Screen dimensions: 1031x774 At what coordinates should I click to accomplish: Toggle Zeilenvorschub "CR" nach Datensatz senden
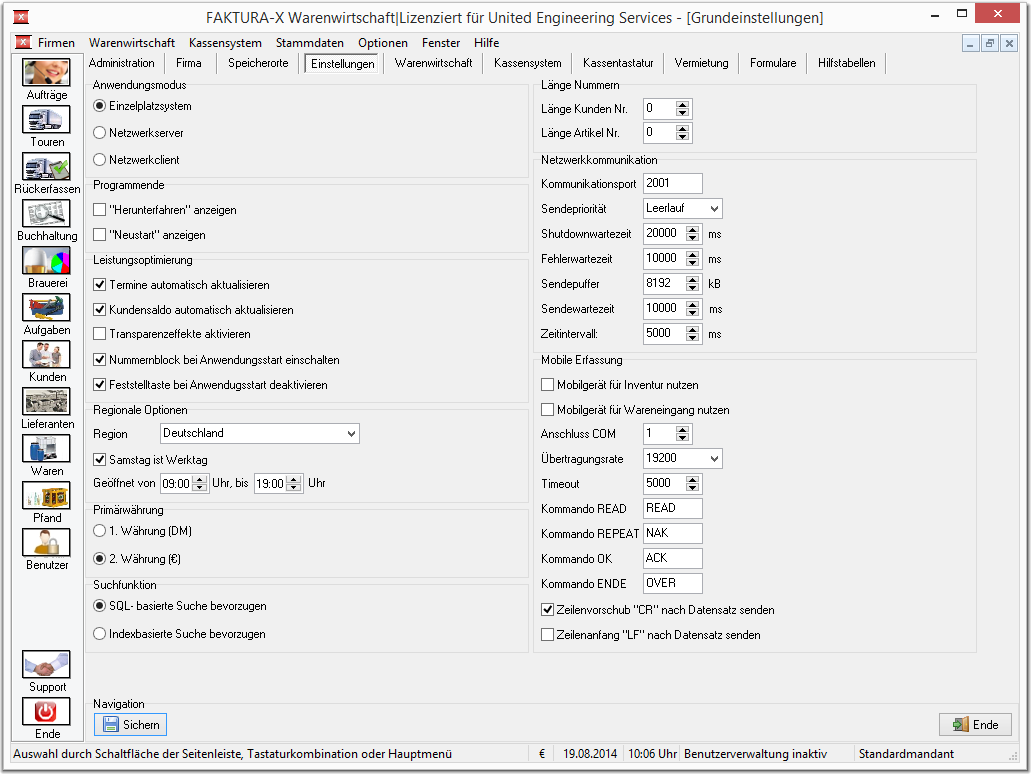click(x=547, y=610)
